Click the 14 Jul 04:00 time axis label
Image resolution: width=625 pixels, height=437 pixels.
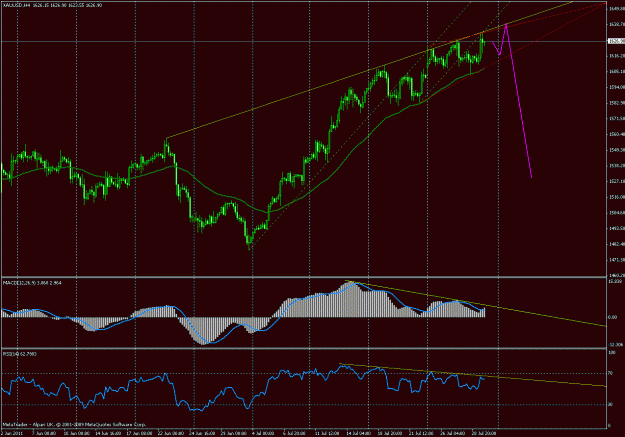click(358, 433)
